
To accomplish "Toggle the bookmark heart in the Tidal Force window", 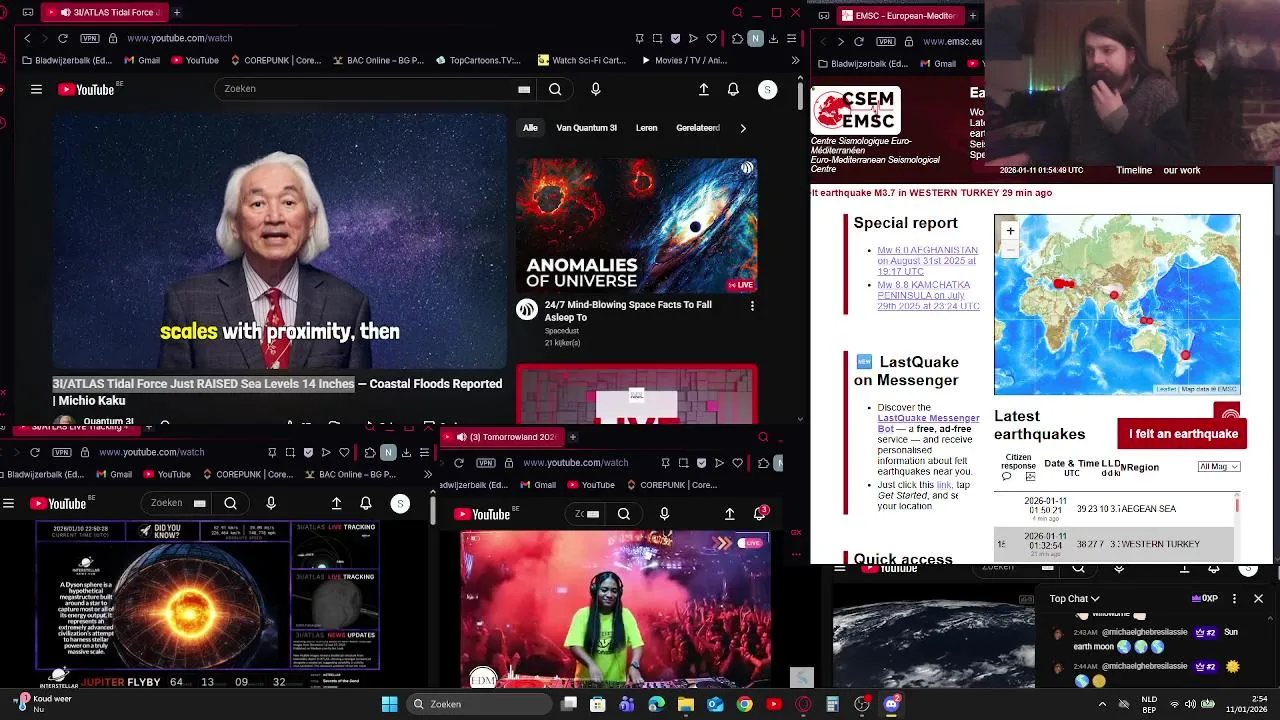I will [711, 38].
